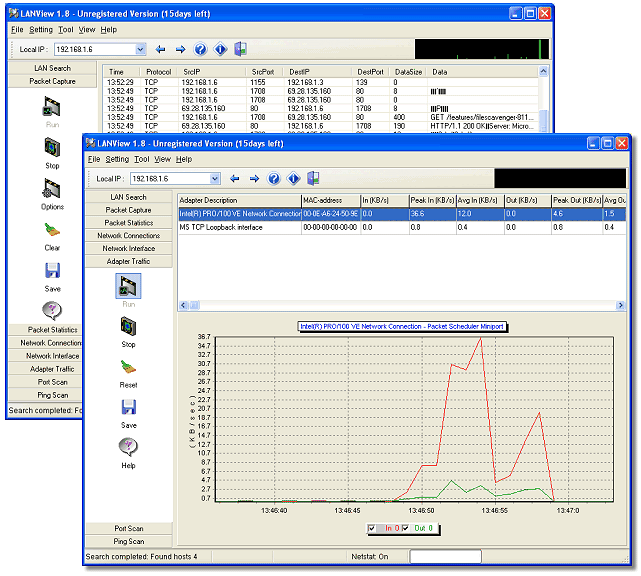This screenshot has width=641, height=576.
Task: Click the Save floppy icon in front window
Action: 129,408
